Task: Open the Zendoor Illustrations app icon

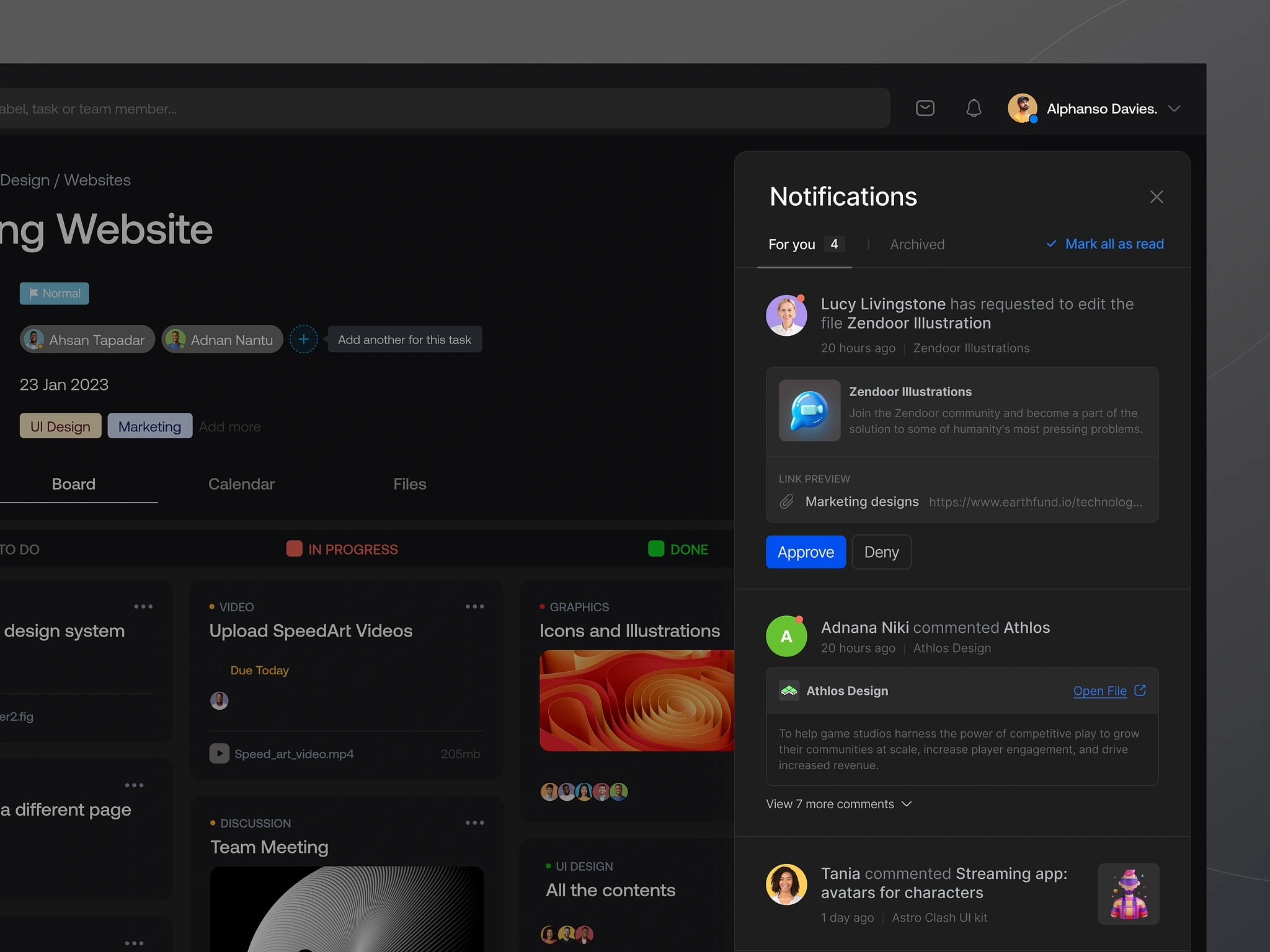Action: (809, 410)
